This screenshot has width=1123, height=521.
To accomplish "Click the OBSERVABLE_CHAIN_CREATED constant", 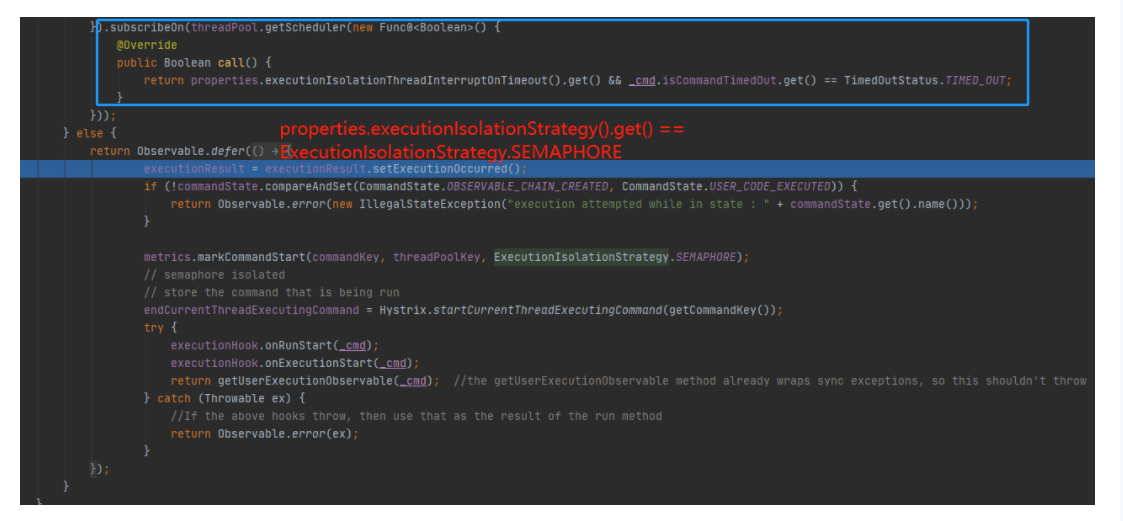I will [x=529, y=186].
